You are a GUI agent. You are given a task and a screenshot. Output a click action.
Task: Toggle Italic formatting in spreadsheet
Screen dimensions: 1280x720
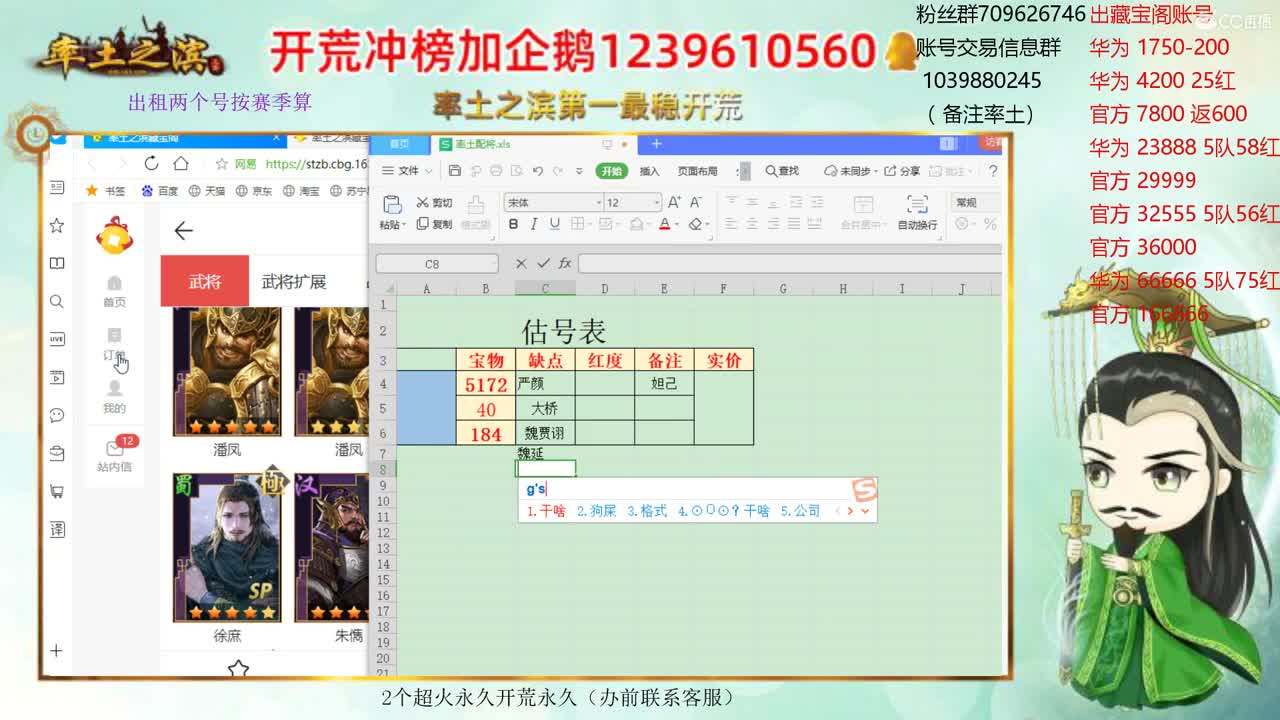point(533,224)
